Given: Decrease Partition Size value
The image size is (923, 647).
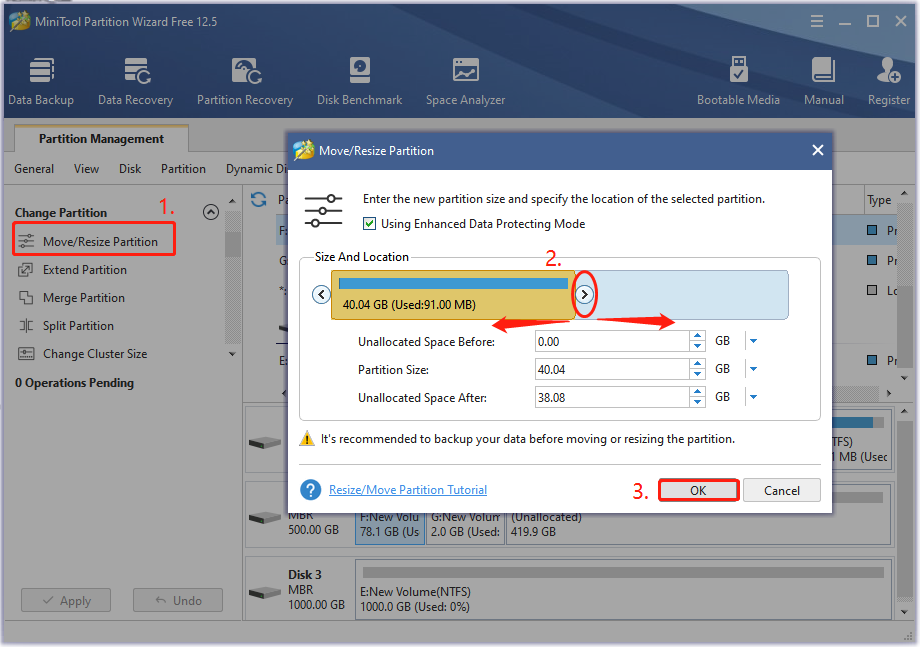Looking at the screenshot, I should (x=698, y=374).
